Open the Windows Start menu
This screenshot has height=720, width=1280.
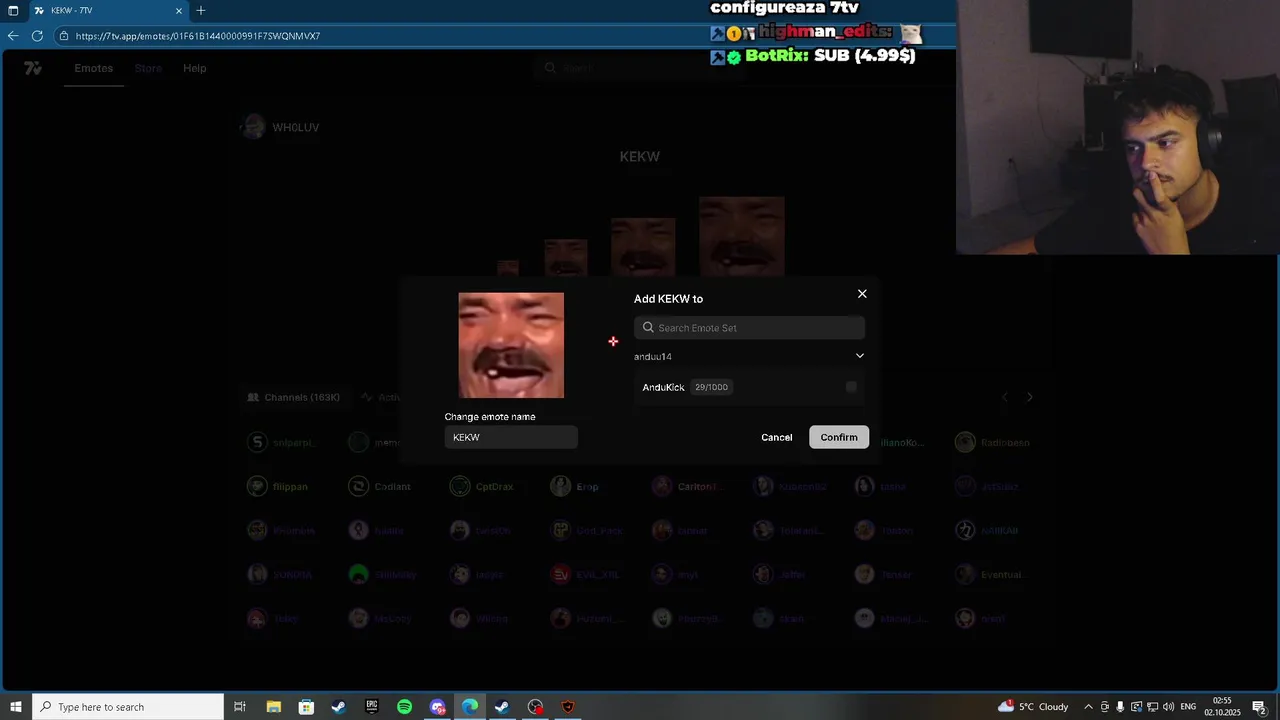(15, 707)
